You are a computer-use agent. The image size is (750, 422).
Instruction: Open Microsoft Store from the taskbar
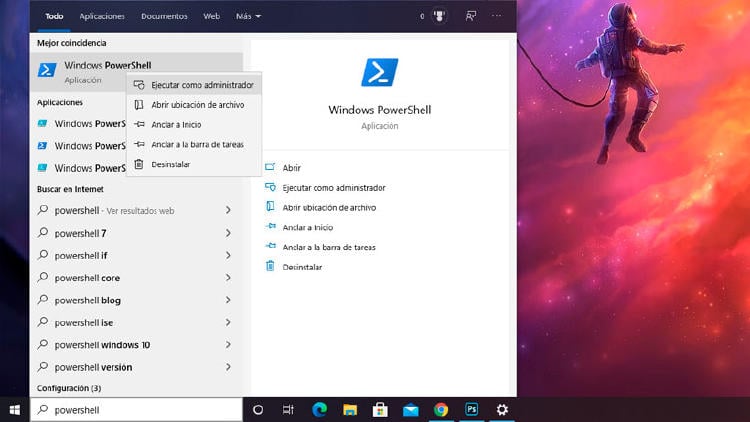coord(380,409)
